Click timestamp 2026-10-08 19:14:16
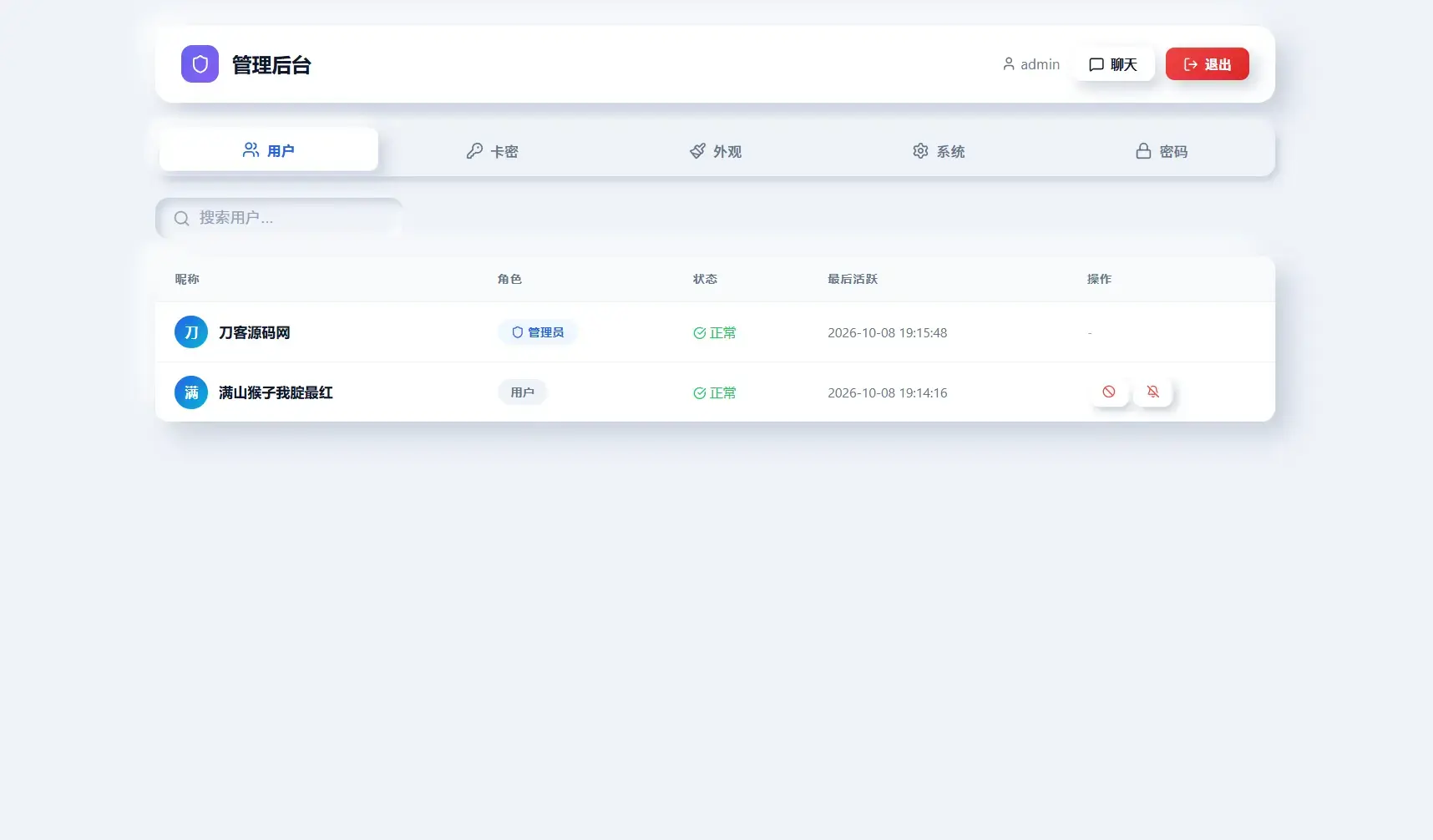 coord(888,393)
